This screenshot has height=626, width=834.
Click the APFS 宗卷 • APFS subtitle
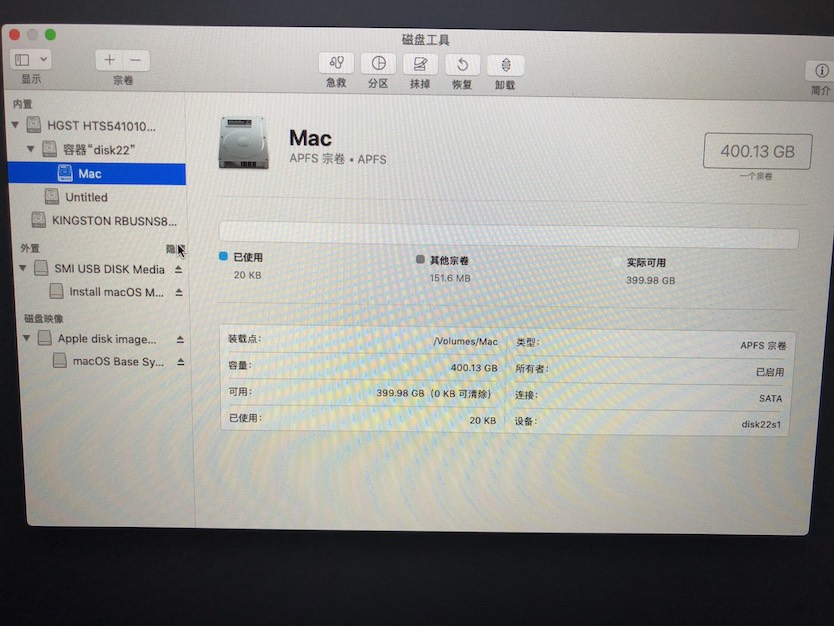(338, 159)
